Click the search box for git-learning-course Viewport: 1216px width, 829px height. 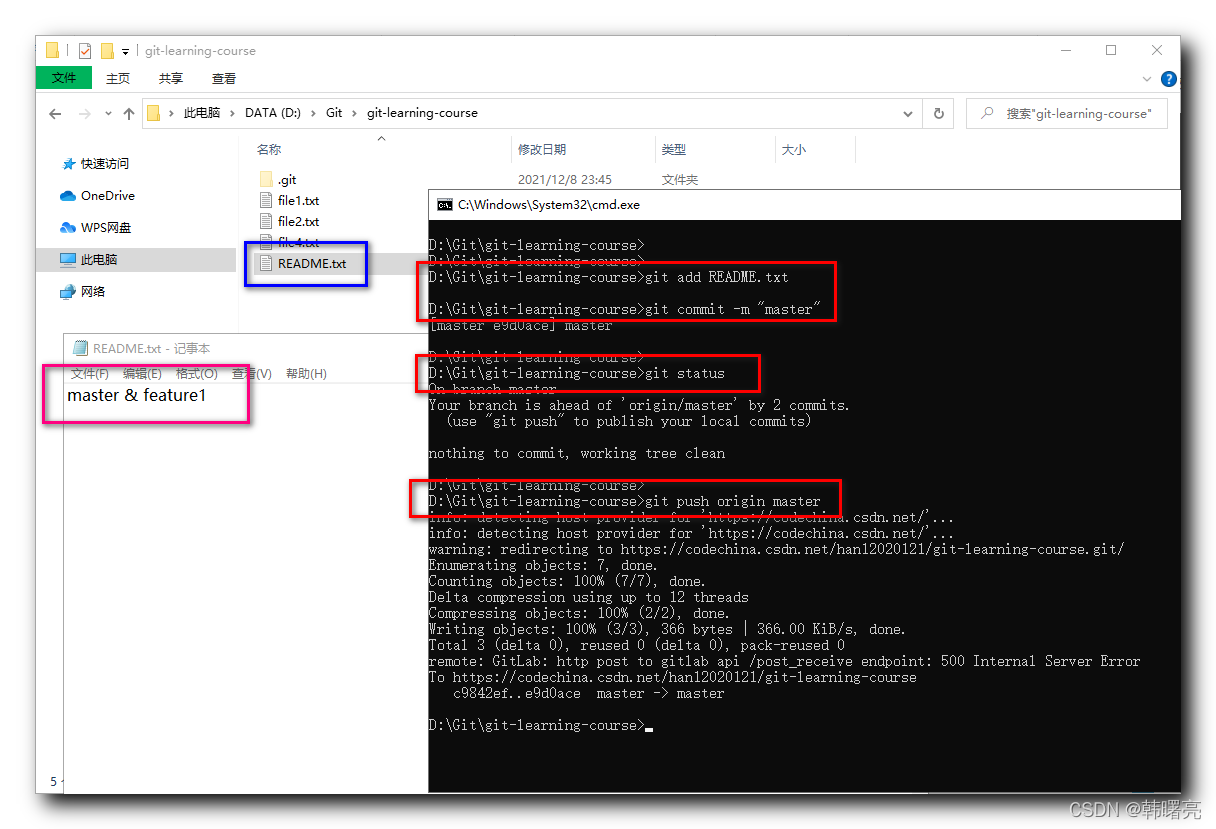(1066, 114)
